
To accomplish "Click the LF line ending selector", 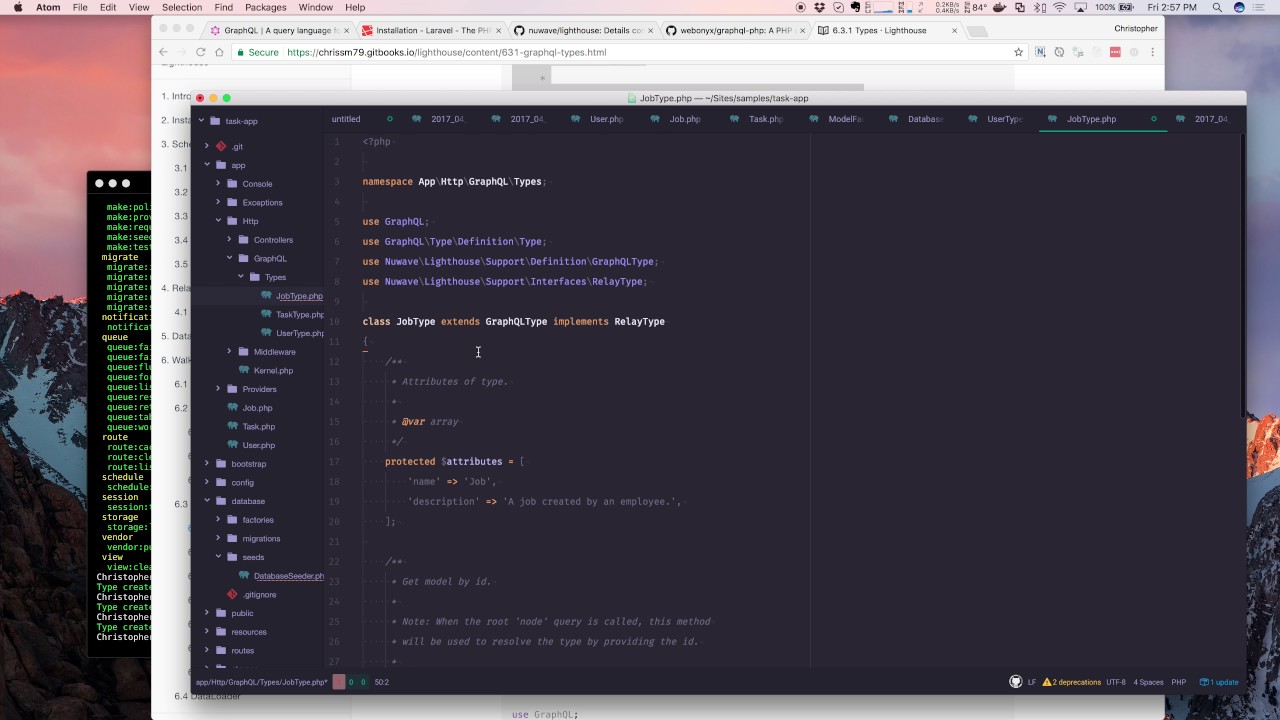I will [x=1032, y=682].
